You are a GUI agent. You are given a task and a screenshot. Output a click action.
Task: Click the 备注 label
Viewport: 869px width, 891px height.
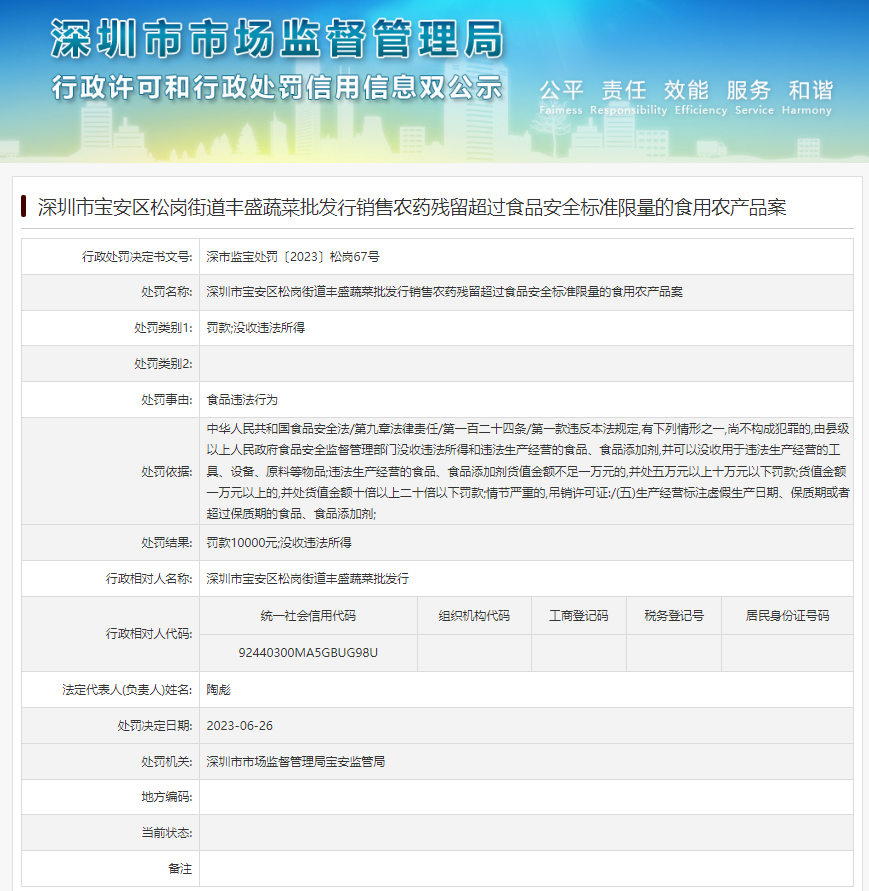point(180,869)
